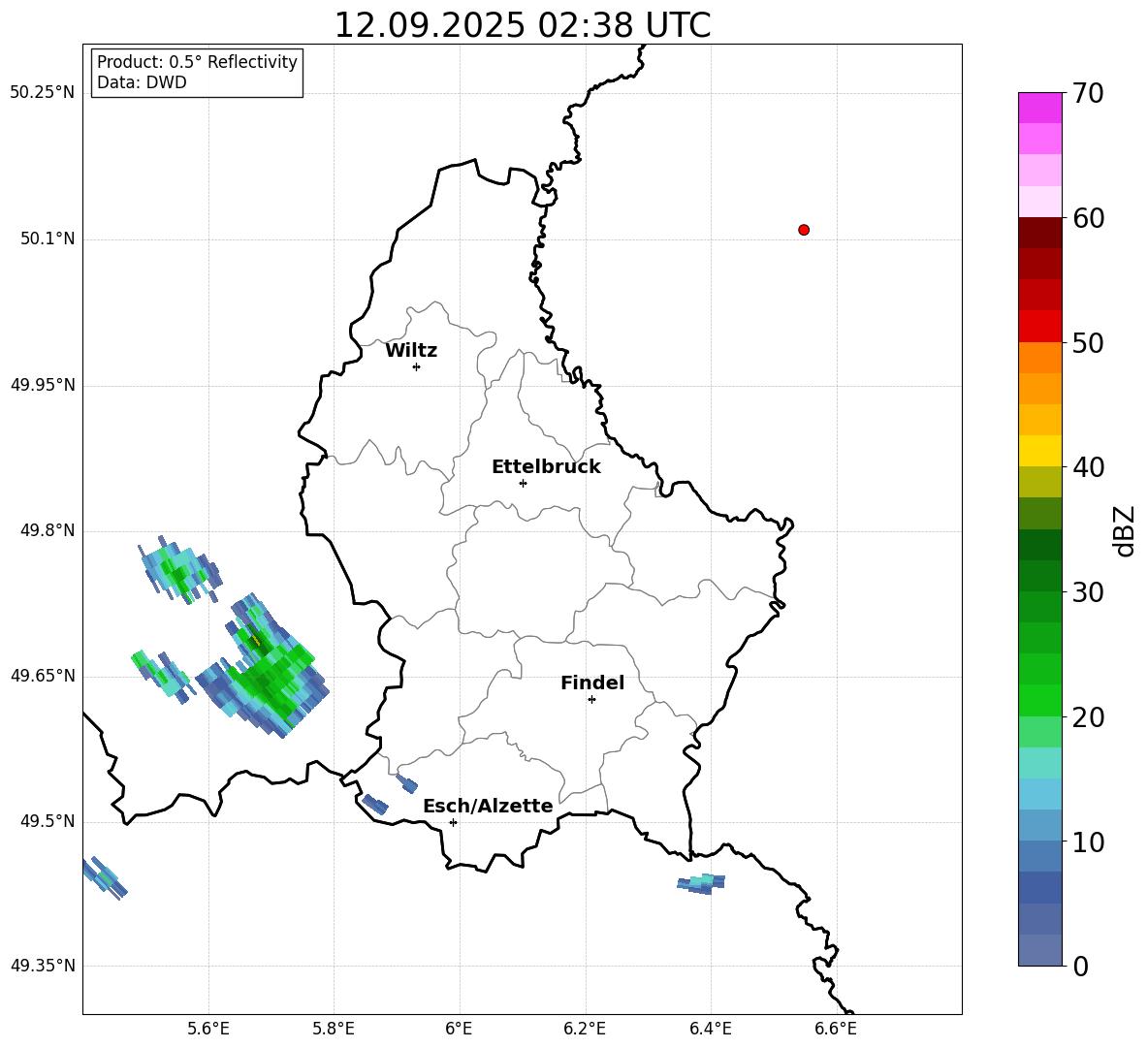Click the light blue colorbar segment above 10
Image resolution: width=1148 pixels, height=1048 pixels.
coord(1039,826)
